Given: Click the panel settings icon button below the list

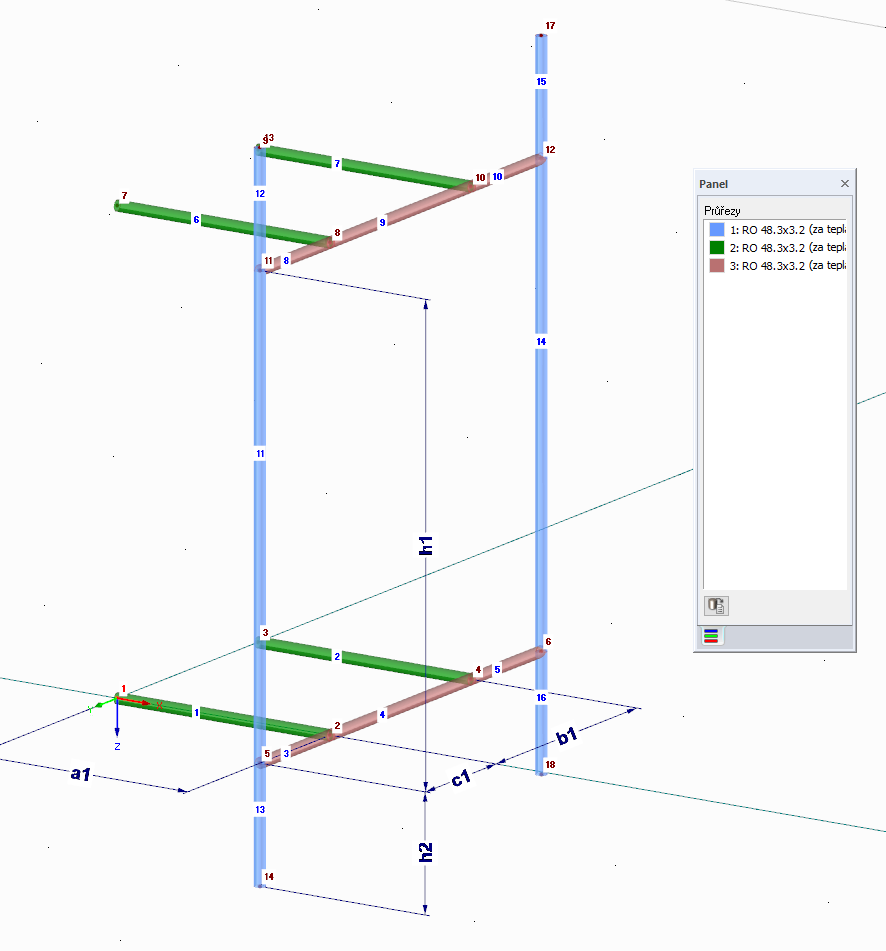Looking at the screenshot, I should click(x=716, y=605).
